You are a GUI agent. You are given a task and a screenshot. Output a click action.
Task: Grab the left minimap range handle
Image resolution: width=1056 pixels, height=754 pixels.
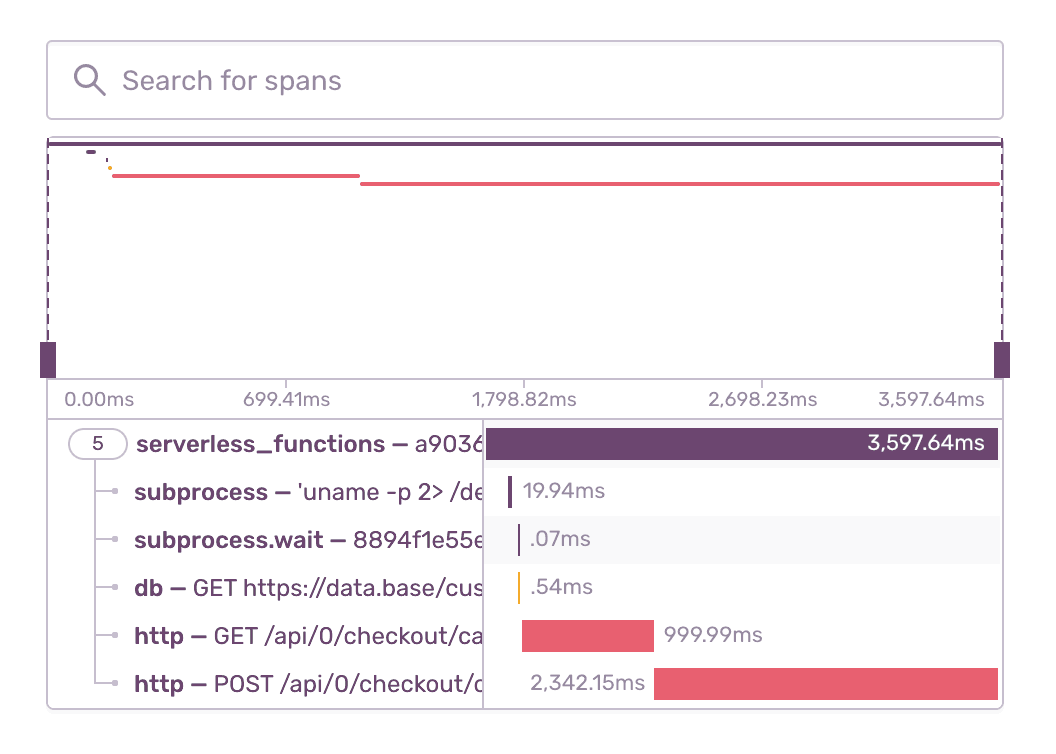(x=47, y=360)
